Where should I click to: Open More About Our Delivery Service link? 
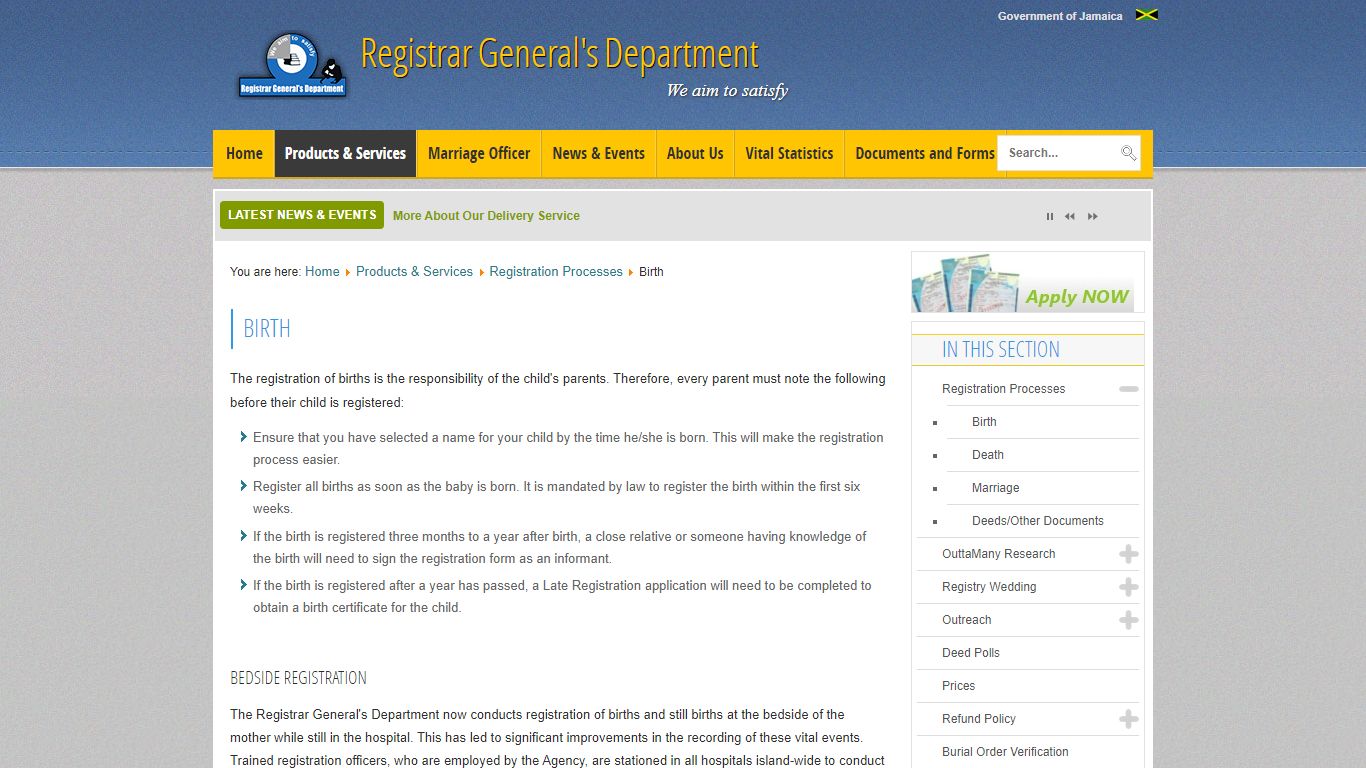point(486,216)
